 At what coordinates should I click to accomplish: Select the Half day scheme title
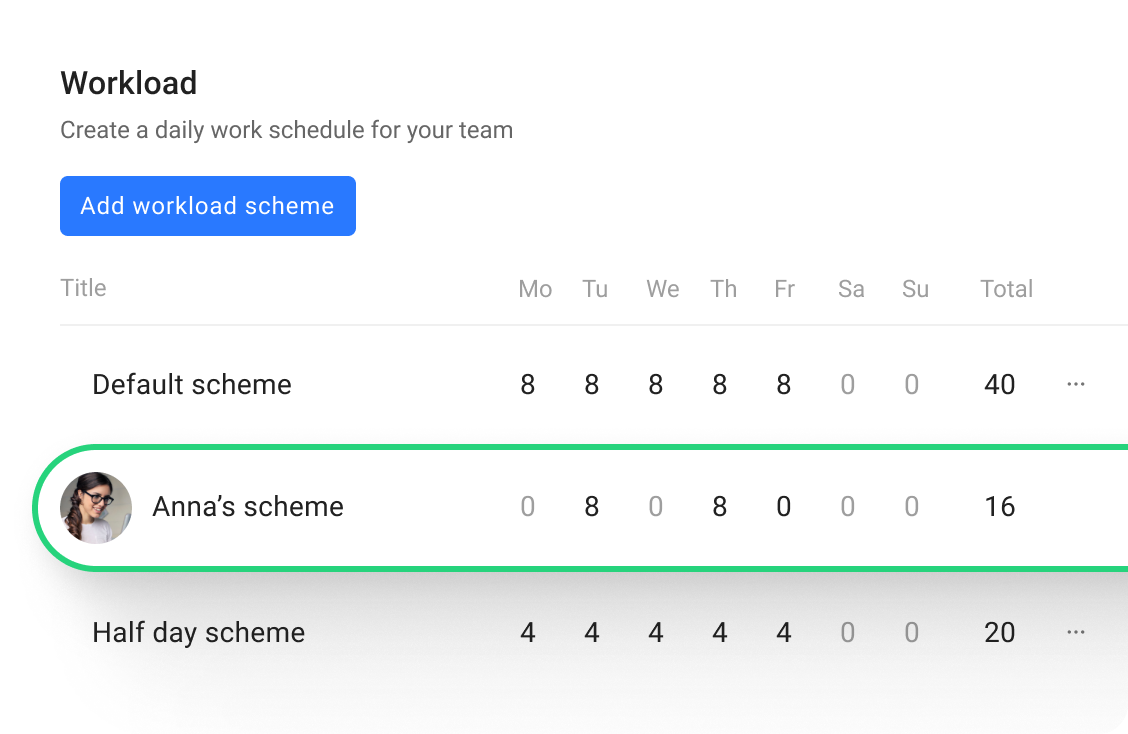click(x=199, y=632)
